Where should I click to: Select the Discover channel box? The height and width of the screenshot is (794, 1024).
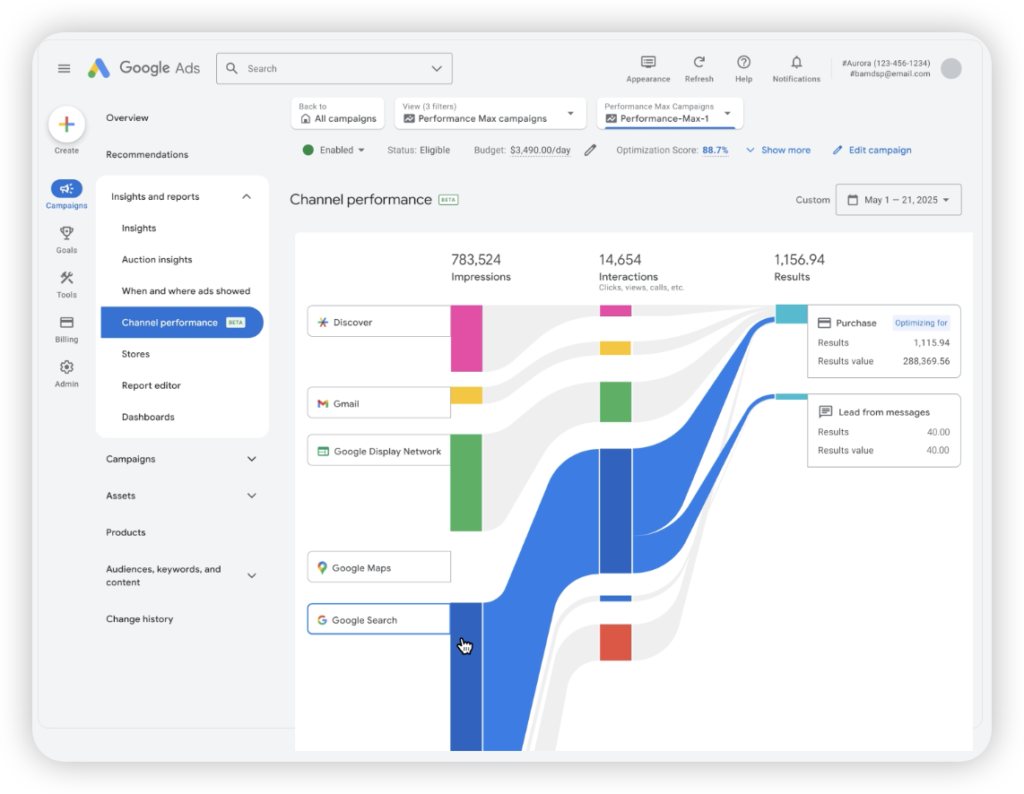[x=379, y=322]
